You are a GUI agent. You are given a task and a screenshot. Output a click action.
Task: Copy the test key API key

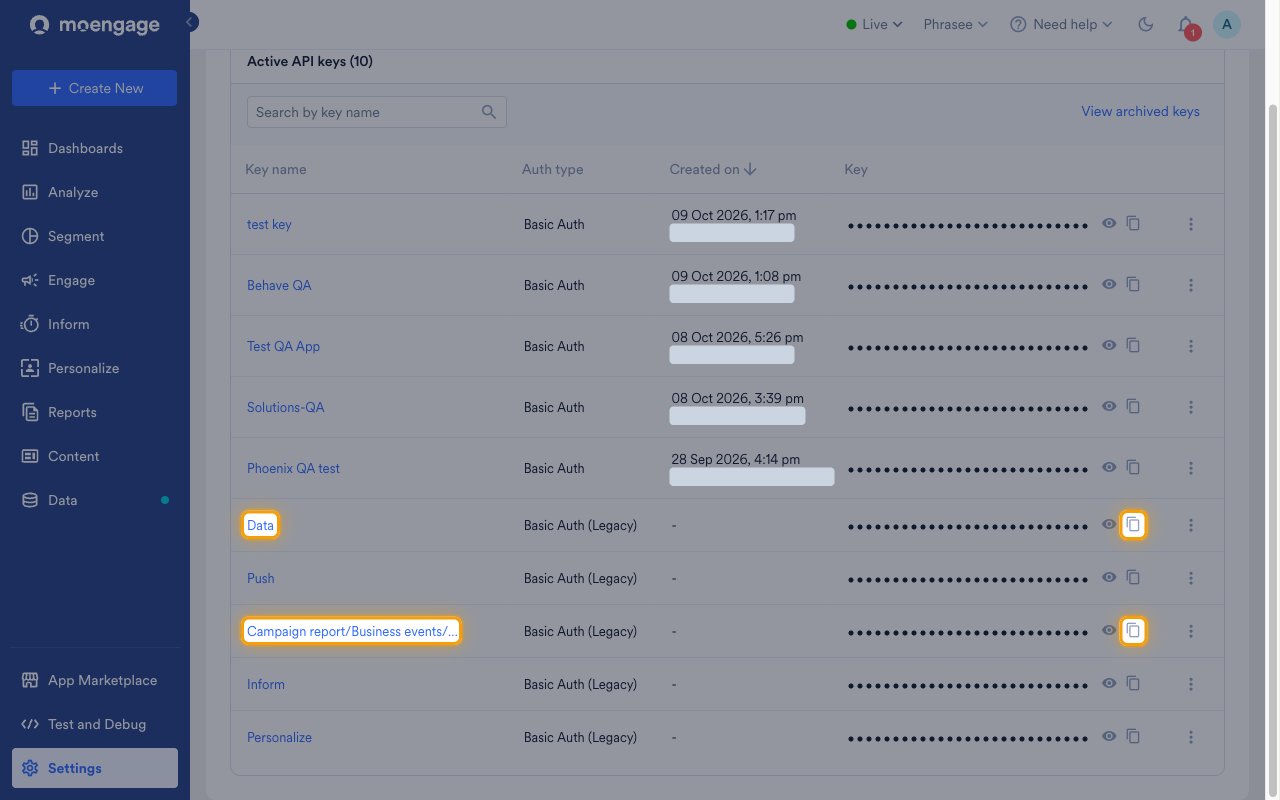[1133, 224]
